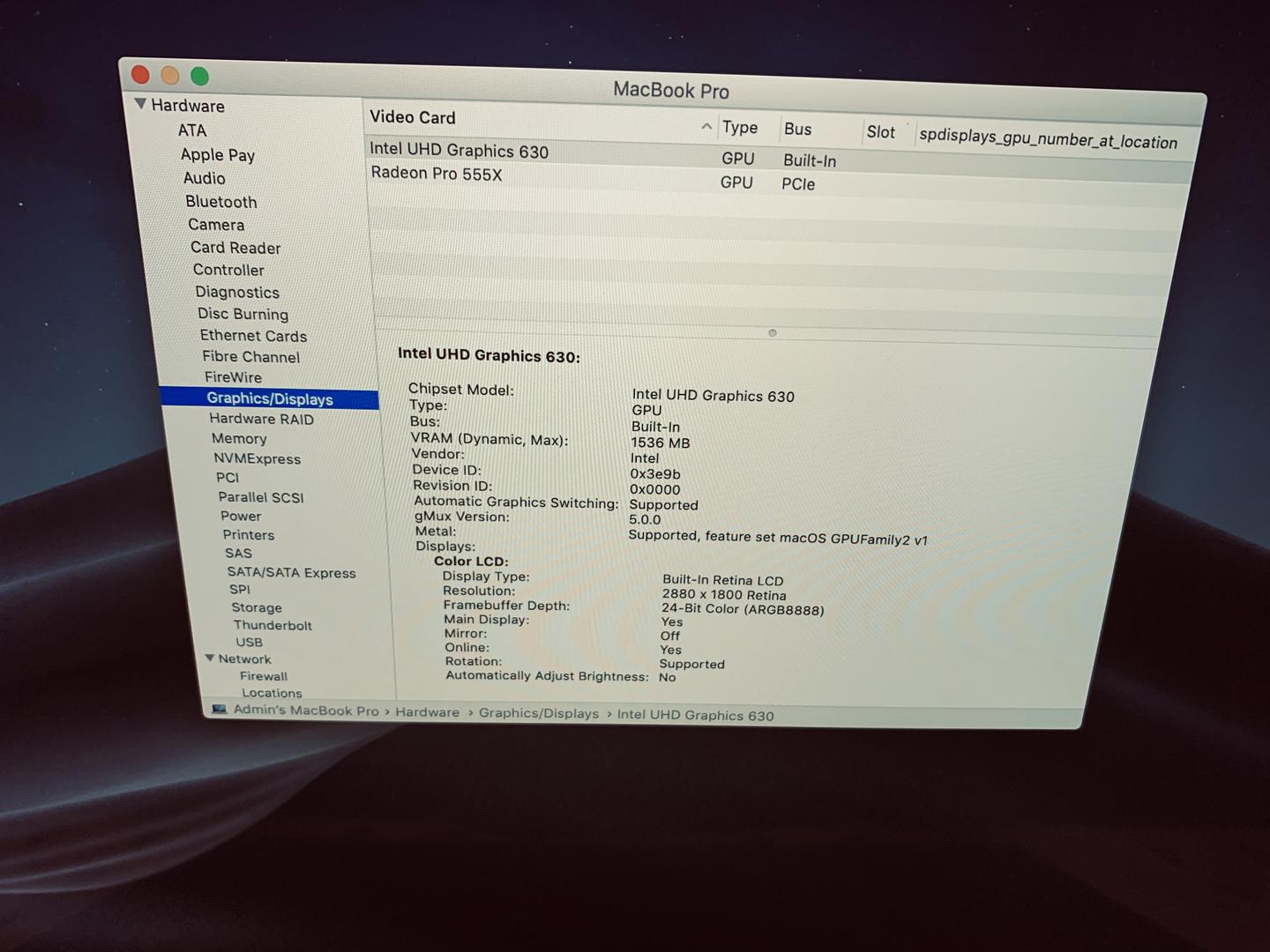
Task: Sort by the Slot column header
Action: [881, 132]
